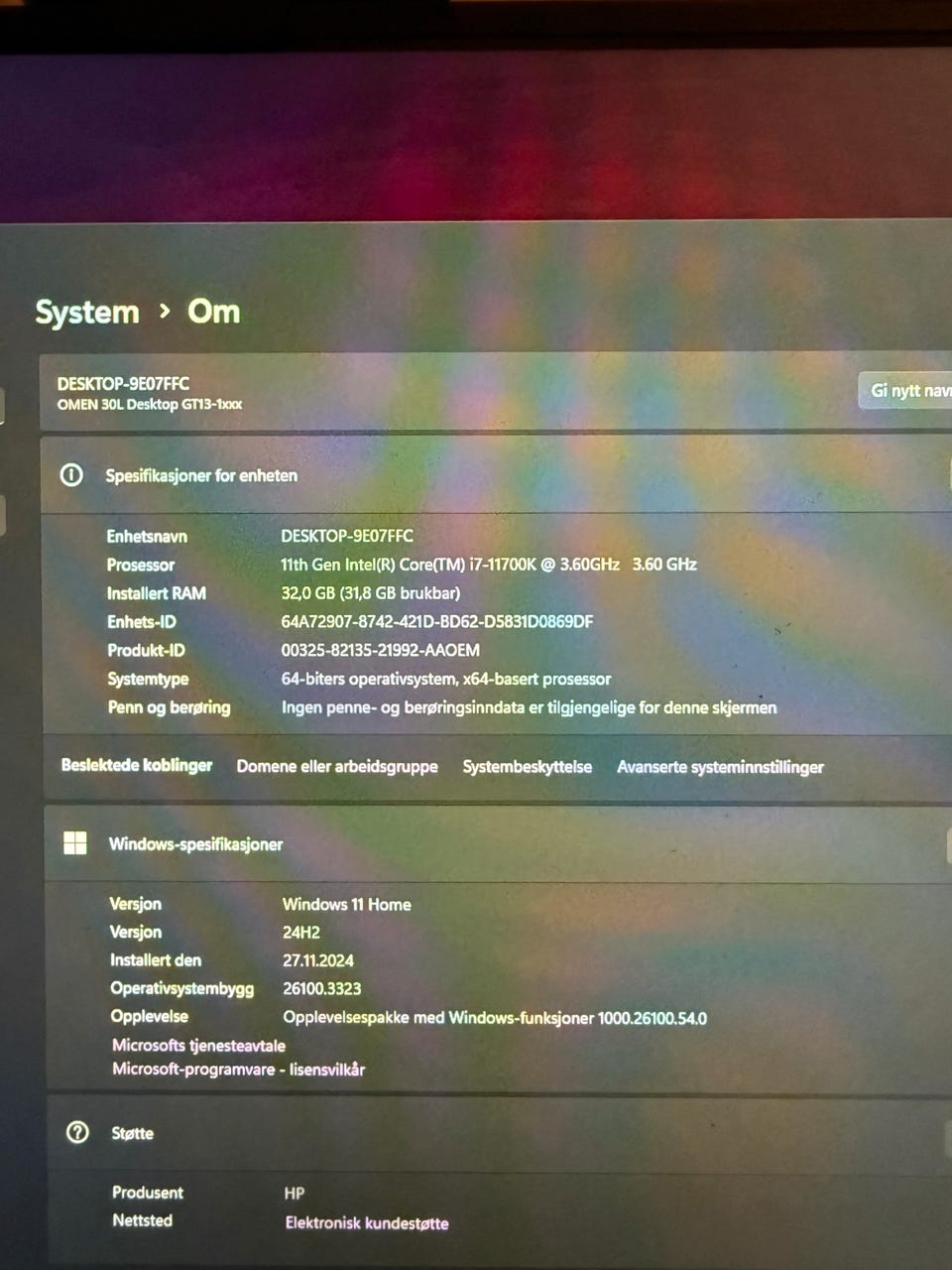Screen dimensions: 952x1270
Task: Click the question mark icon beside Støtte
Action: pyautogui.click(x=77, y=1132)
